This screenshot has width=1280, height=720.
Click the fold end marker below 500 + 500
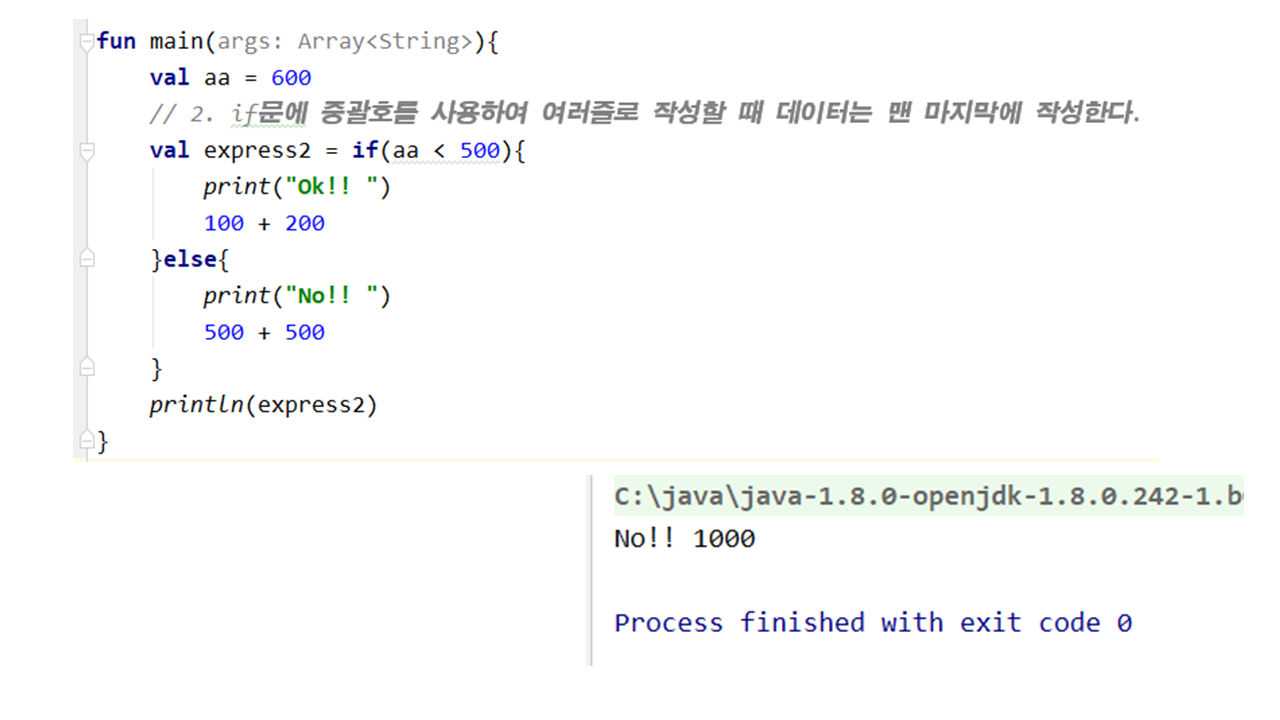(x=87, y=368)
